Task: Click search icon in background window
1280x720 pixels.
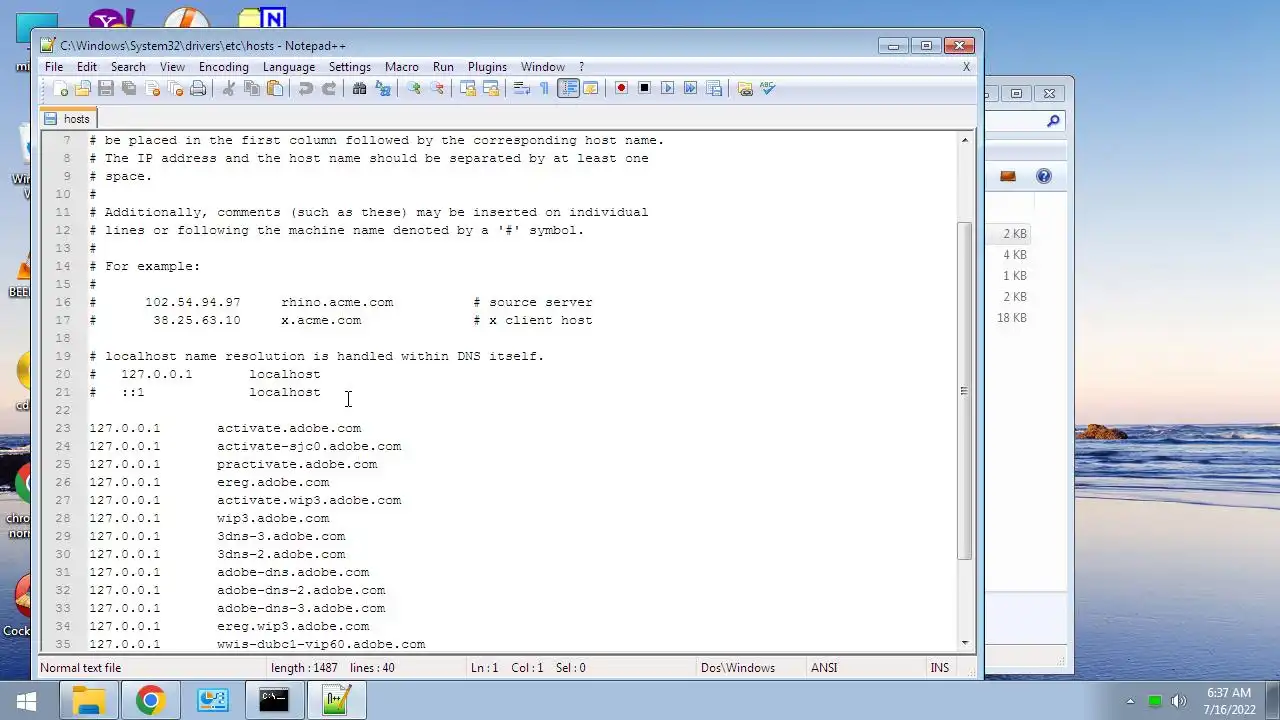Action: [x=1053, y=121]
